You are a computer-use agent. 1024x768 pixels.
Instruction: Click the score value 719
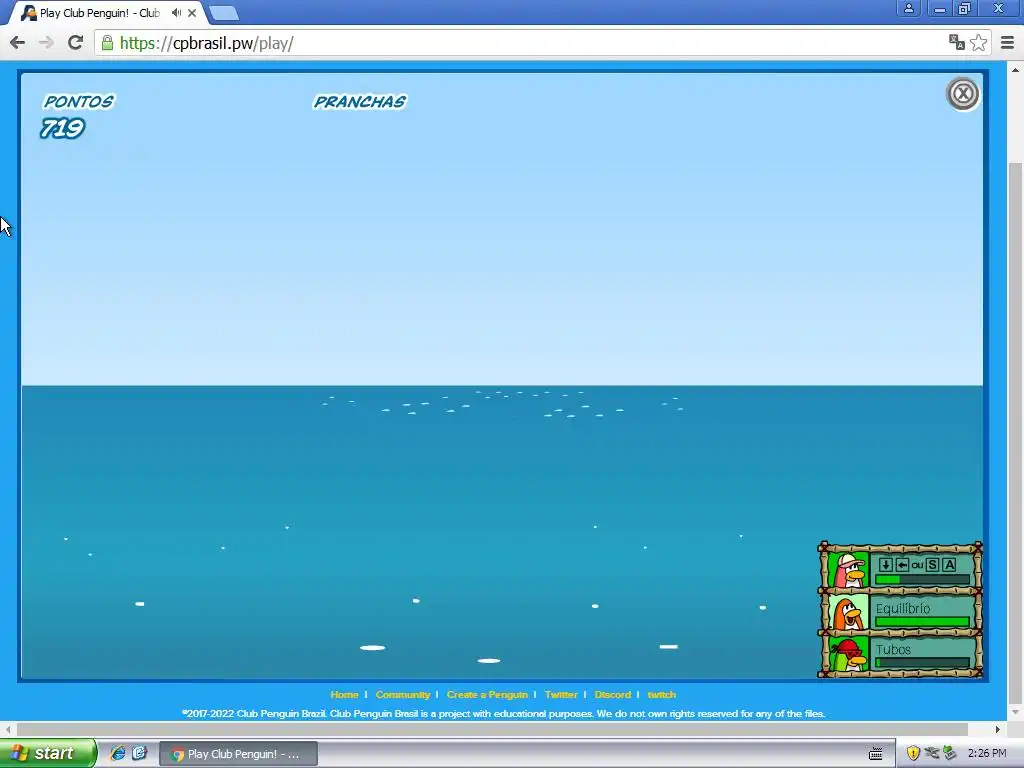[x=62, y=128]
